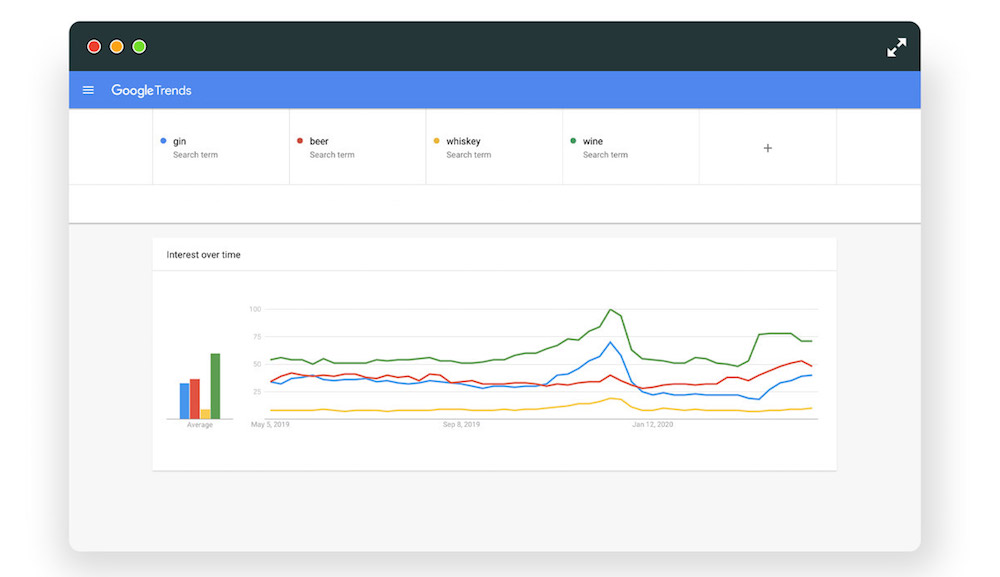Click the Google Trends logo

(151, 90)
